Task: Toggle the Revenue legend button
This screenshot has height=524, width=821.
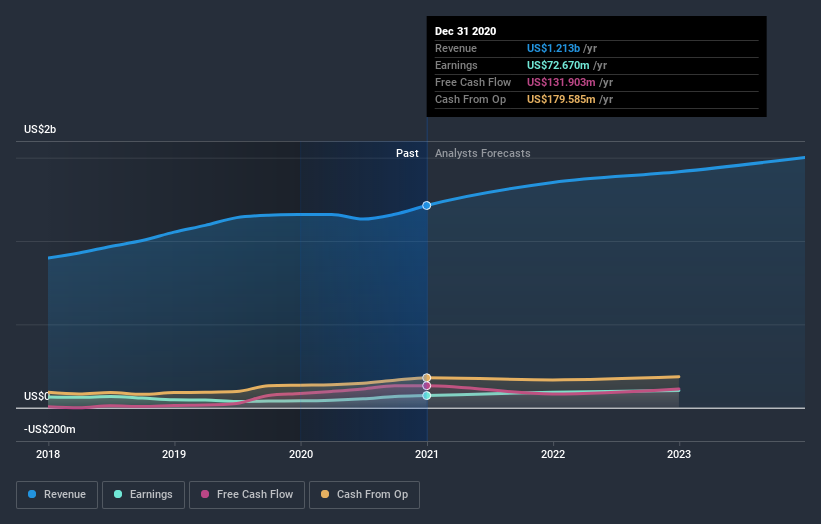Action: tap(57, 495)
